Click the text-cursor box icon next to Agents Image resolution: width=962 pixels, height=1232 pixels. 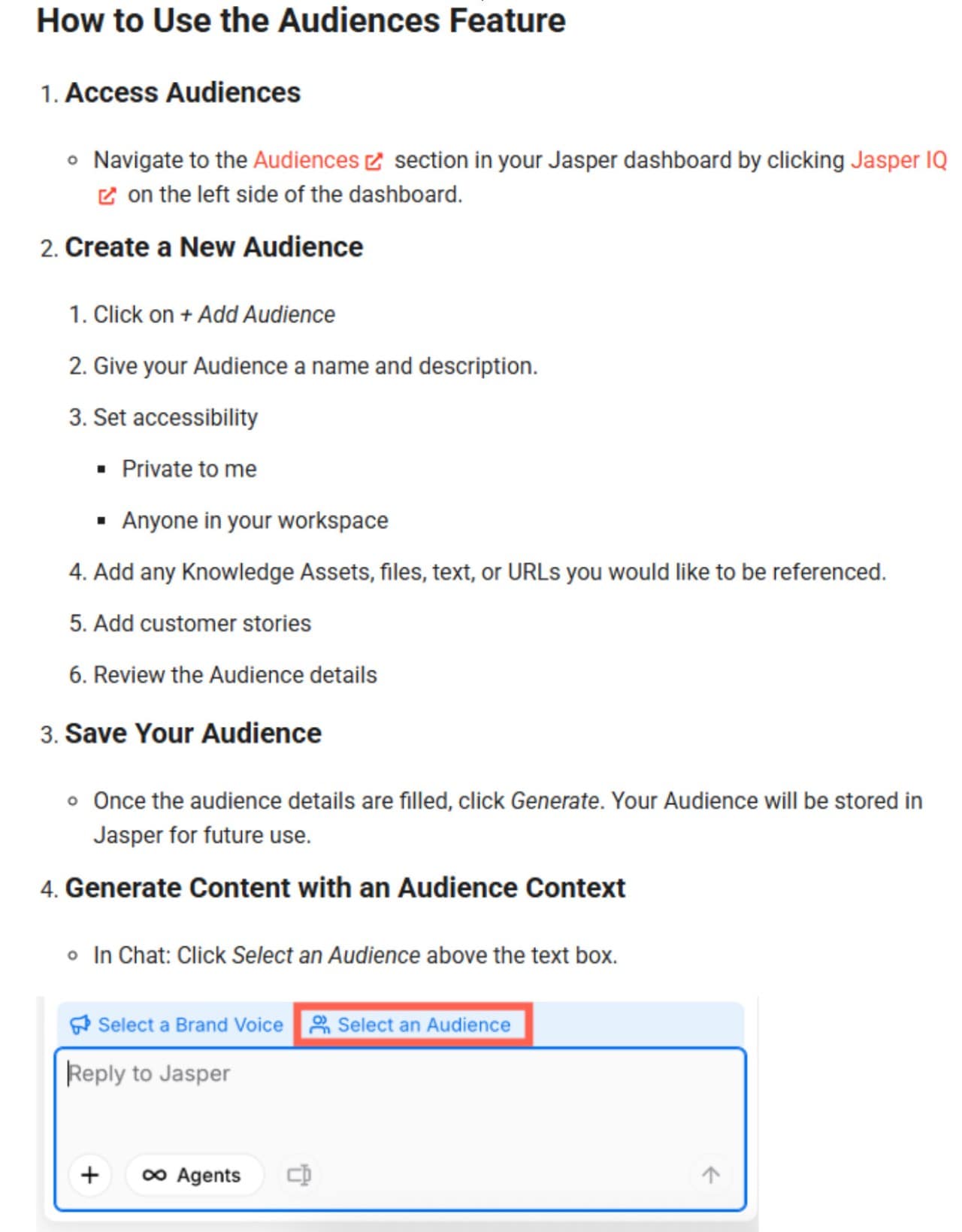click(x=299, y=1175)
